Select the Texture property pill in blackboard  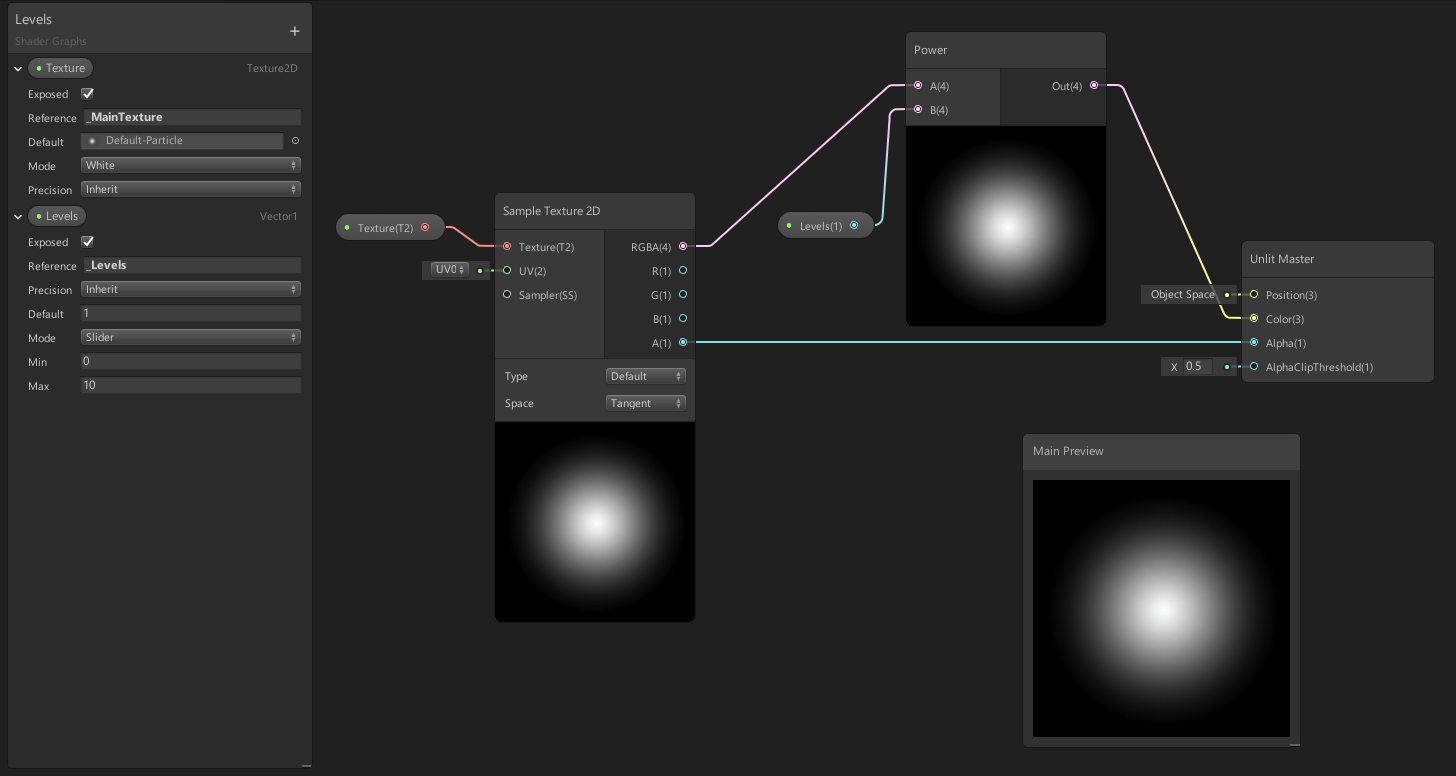pos(61,68)
